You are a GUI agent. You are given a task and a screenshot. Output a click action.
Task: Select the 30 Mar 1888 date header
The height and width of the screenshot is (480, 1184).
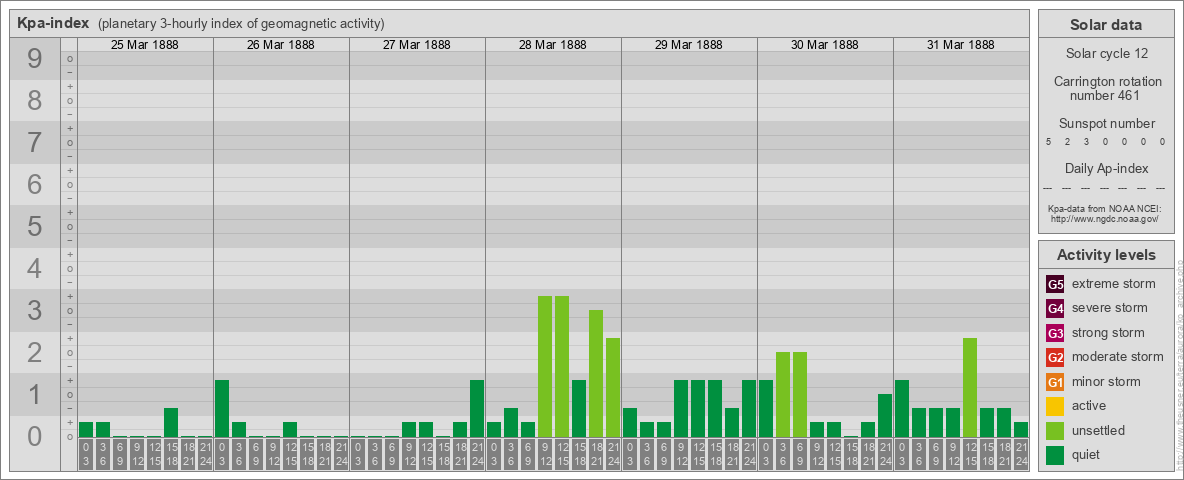pos(825,45)
